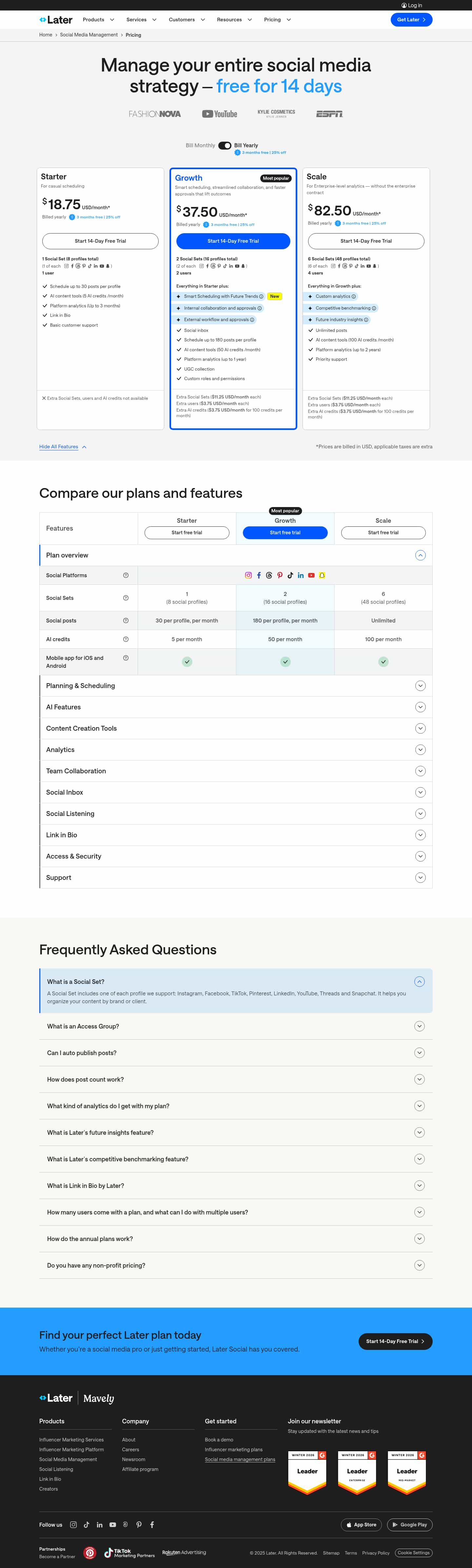
Task: Click the Social Sets help icon
Action: [x=126, y=598]
